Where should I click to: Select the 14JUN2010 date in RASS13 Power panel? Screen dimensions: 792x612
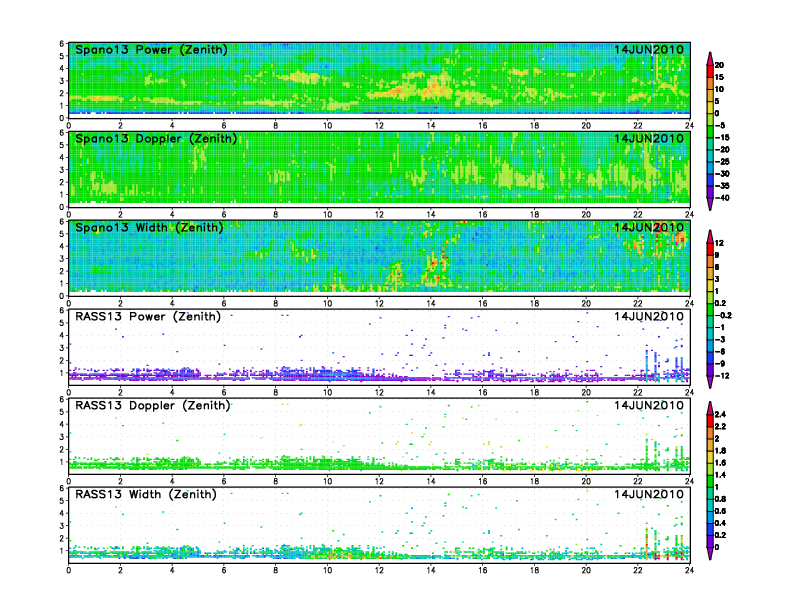(649, 317)
